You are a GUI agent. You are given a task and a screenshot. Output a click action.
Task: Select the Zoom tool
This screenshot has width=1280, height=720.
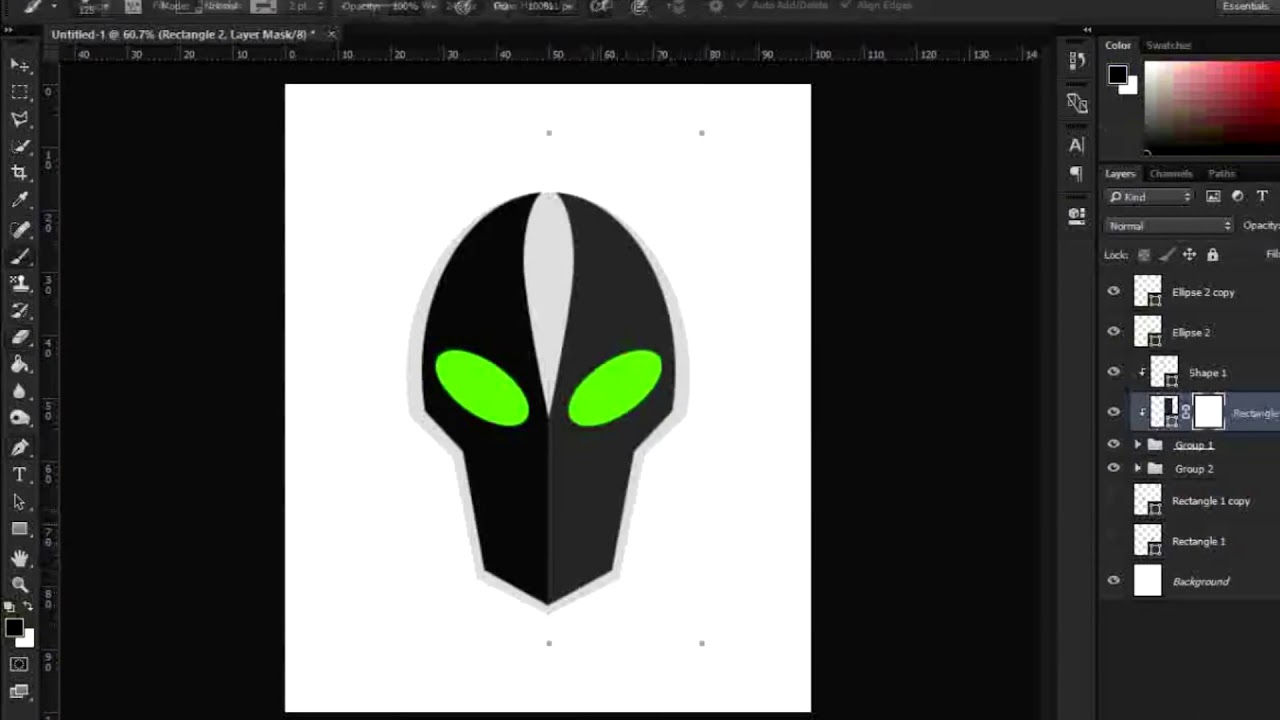[20, 584]
